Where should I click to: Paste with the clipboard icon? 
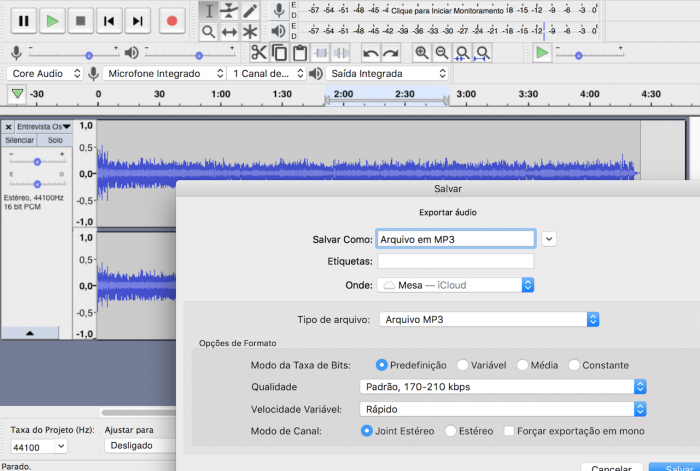[x=300, y=53]
